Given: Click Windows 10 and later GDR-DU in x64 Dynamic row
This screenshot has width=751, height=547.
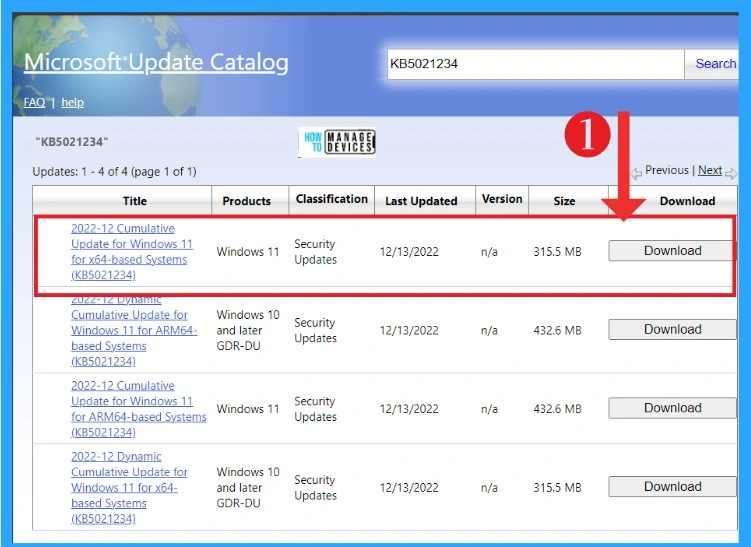Looking at the screenshot, I should coord(248,487).
